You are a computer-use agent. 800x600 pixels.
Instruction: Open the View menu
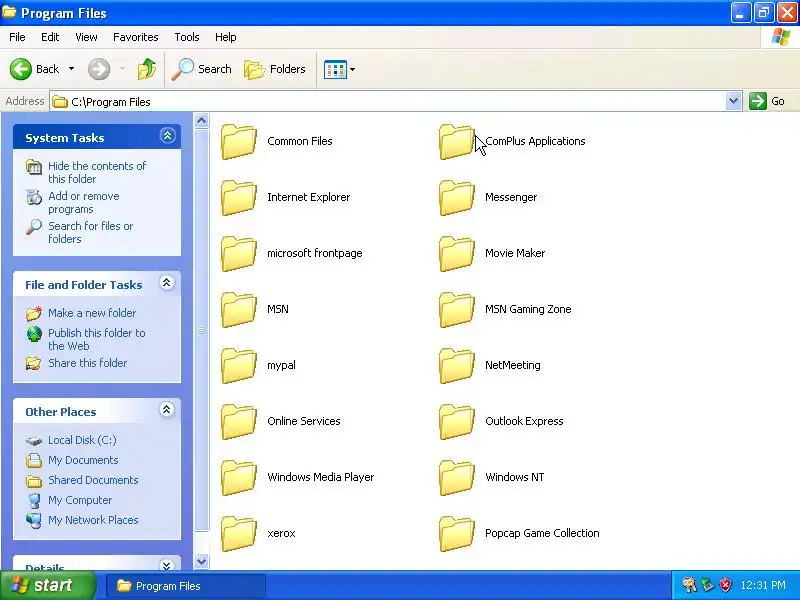pyautogui.click(x=86, y=37)
